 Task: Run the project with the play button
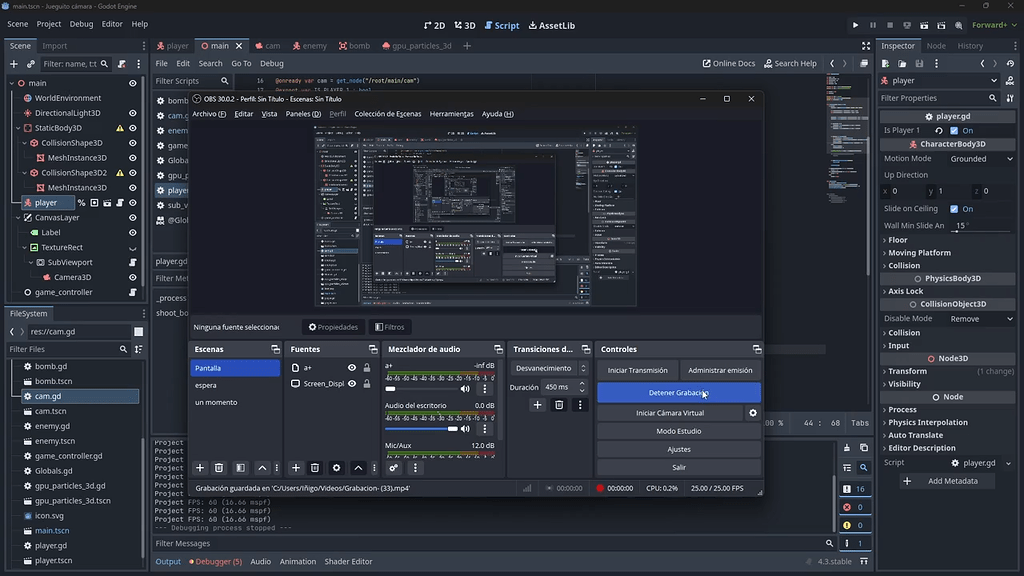[x=855, y=25]
